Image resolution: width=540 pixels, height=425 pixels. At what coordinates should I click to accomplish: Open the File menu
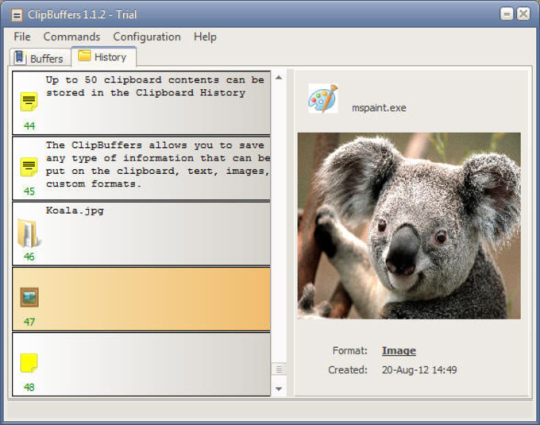(22, 37)
